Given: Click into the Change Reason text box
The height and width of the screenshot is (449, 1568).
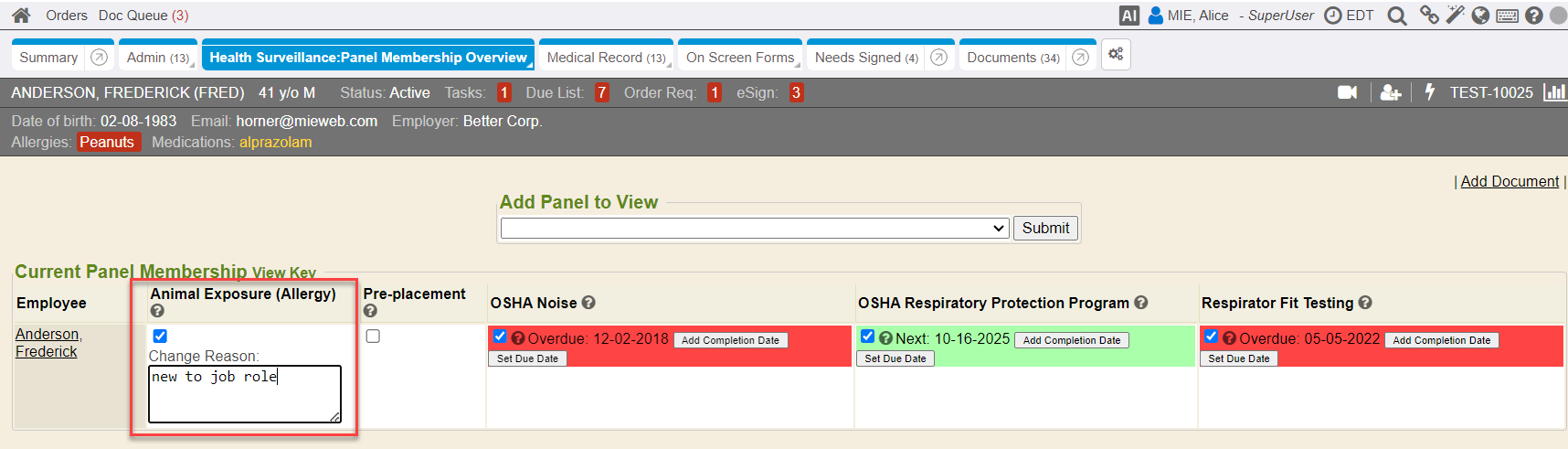Looking at the screenshot, I should pyautogui.click(x=244, y=394).
